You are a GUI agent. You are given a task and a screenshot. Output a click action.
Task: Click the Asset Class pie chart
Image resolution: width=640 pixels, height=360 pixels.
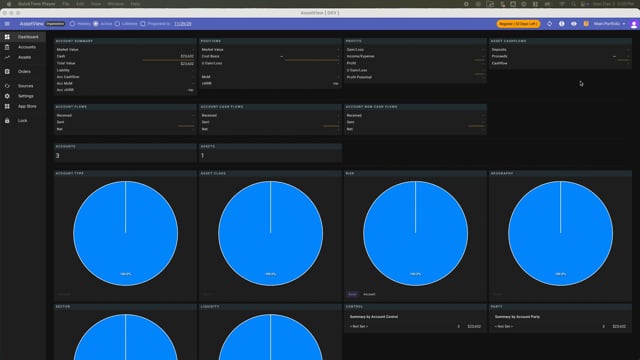click(x=270, y=233)
